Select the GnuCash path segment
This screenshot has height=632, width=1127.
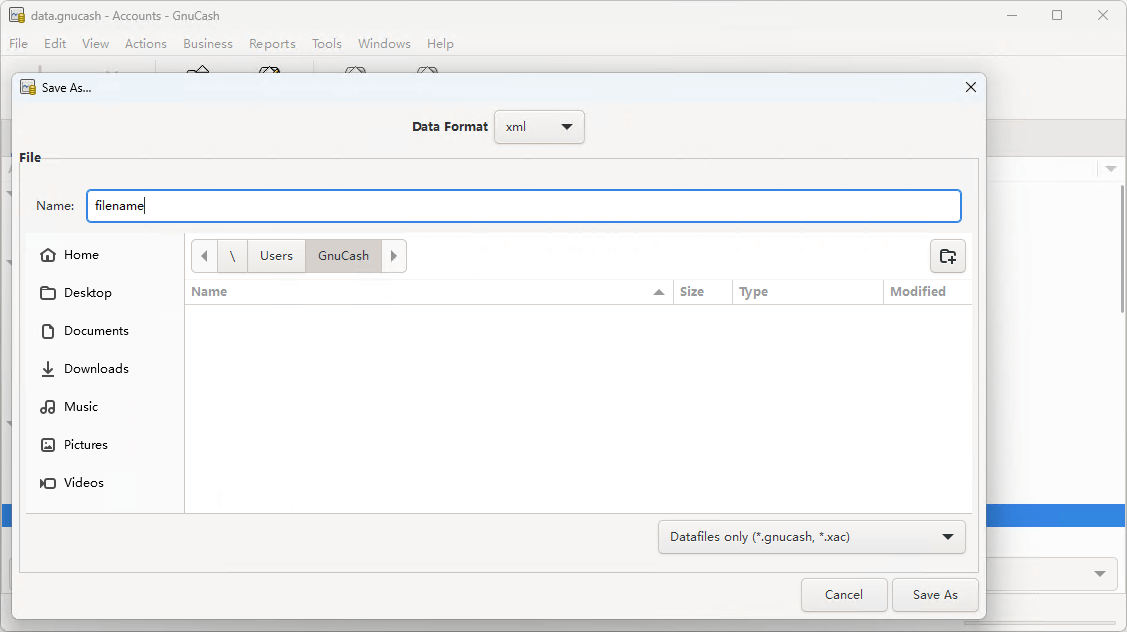343,256
